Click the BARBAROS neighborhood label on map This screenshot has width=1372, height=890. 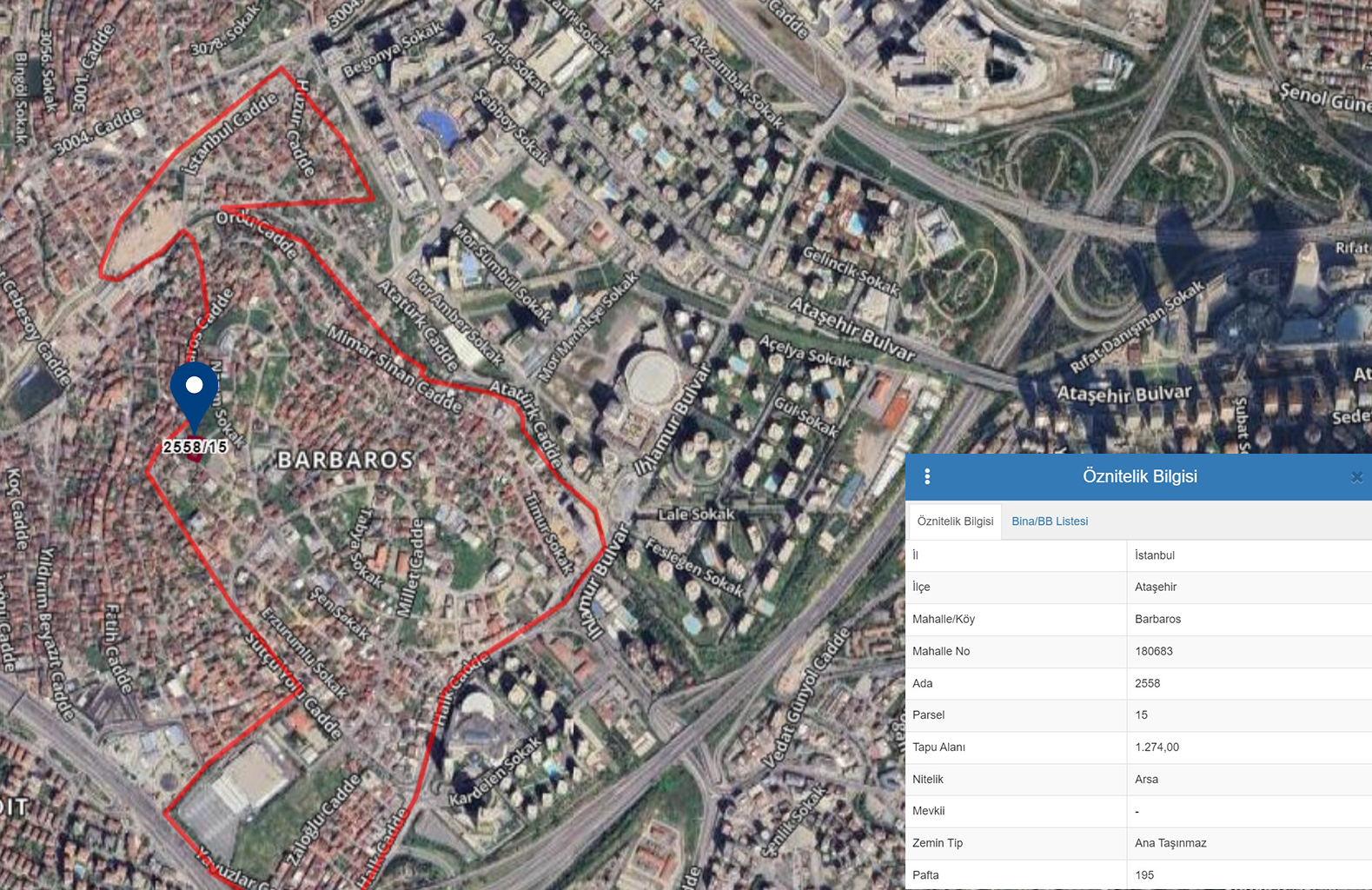click(345, 460)
